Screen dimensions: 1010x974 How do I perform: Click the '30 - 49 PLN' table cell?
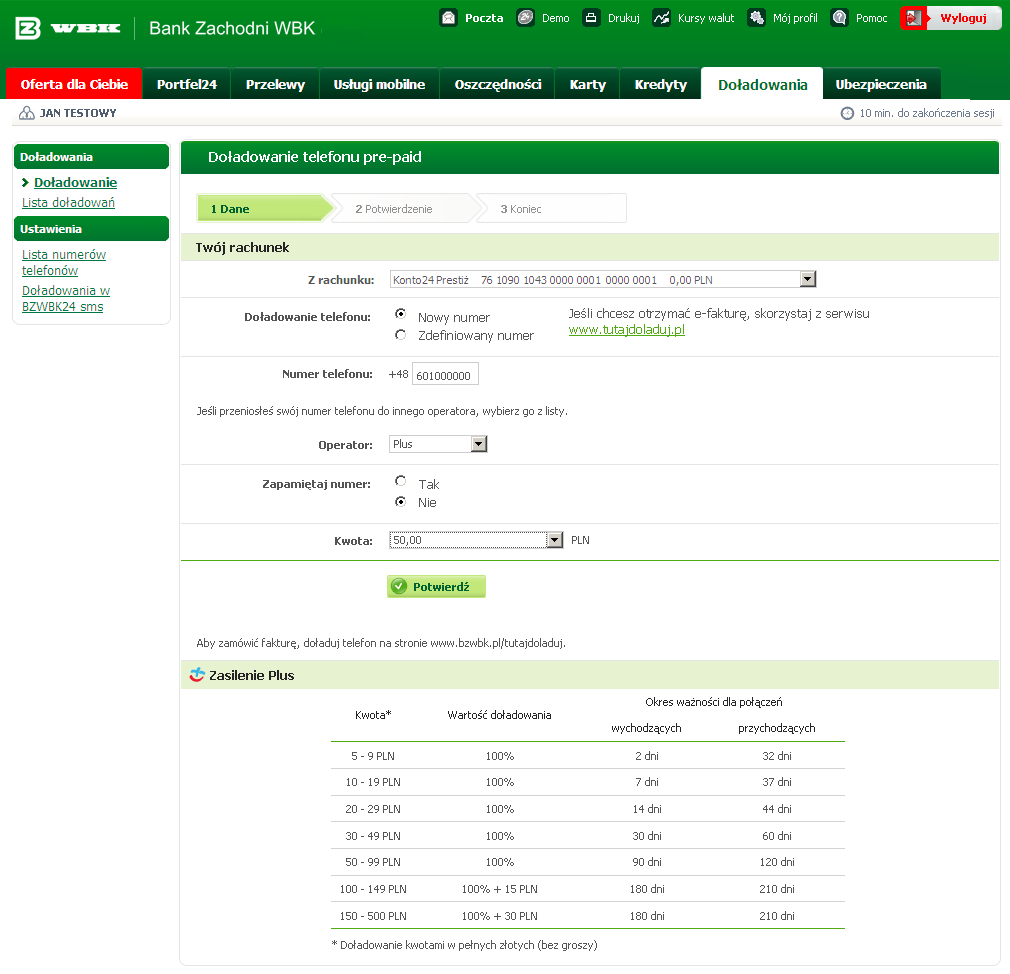(373, 836)
